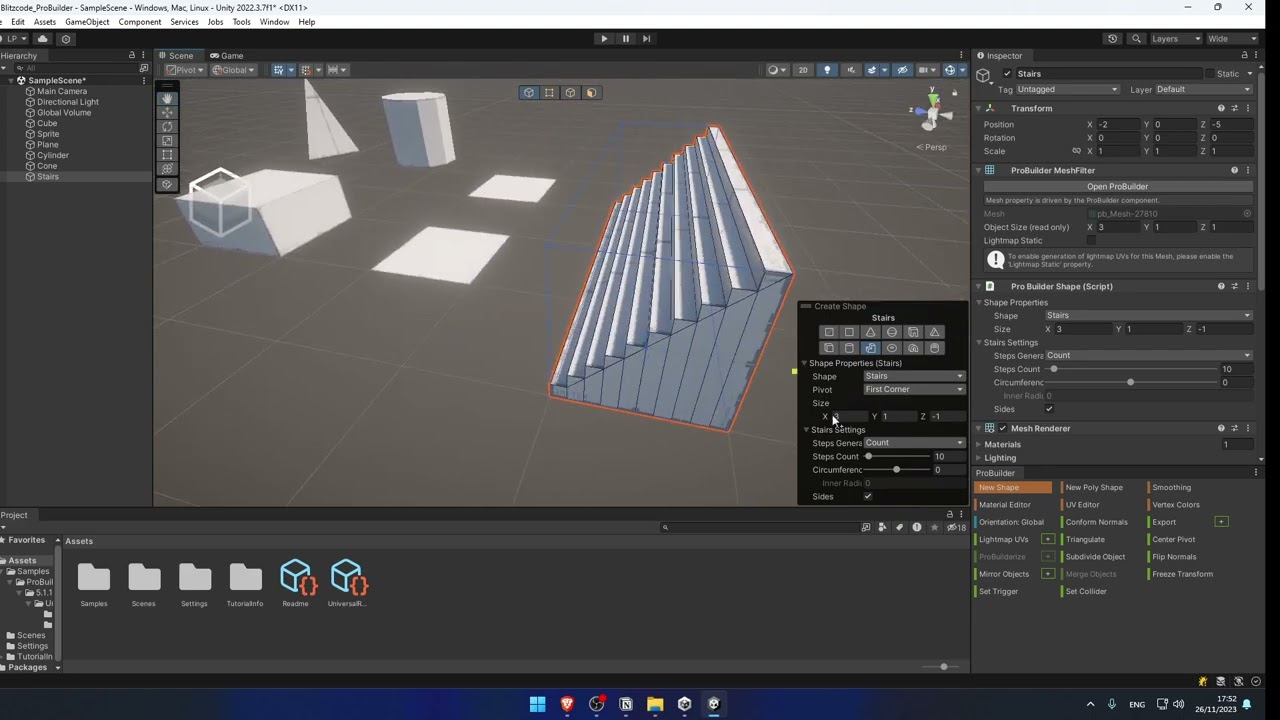Select the Move tool in Scene toolbar

point(167,112)
